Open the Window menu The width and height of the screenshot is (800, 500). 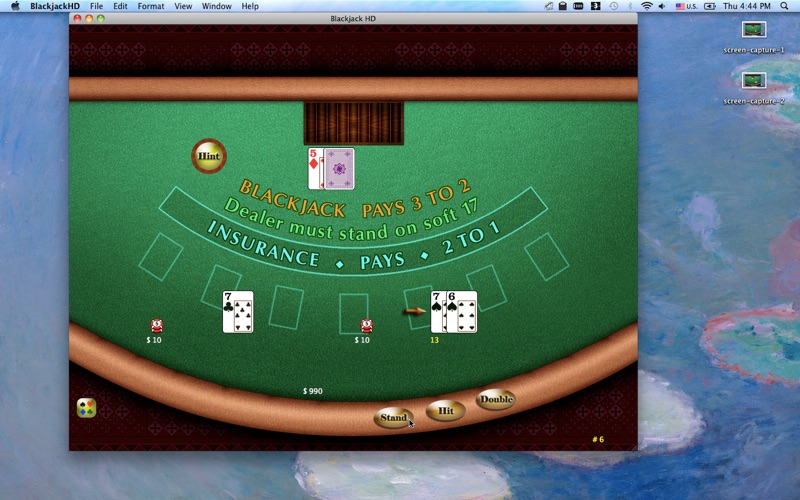pyautogui.click(x=216, y=6)
